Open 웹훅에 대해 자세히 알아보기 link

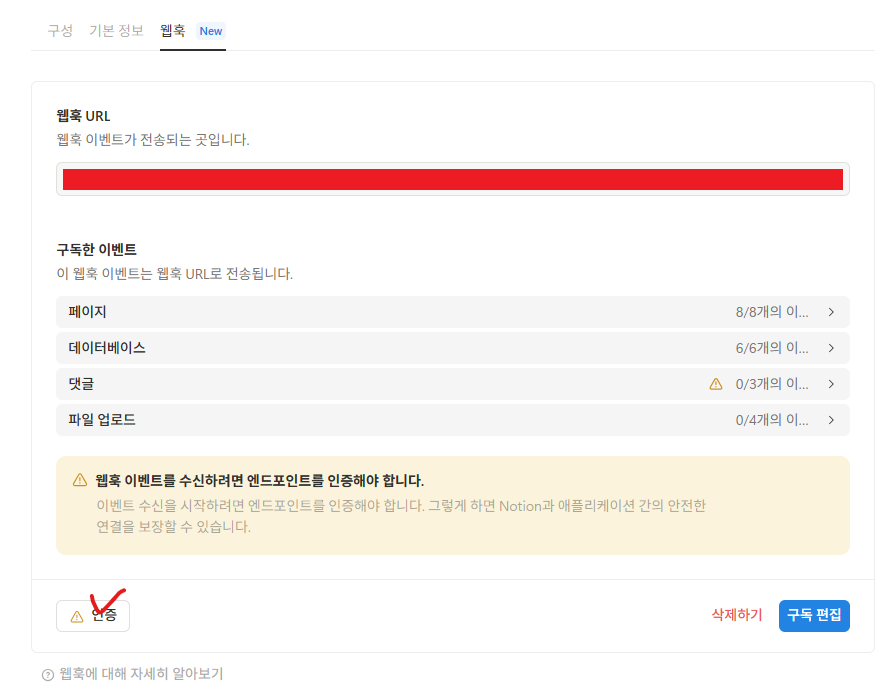pos(141,674)
